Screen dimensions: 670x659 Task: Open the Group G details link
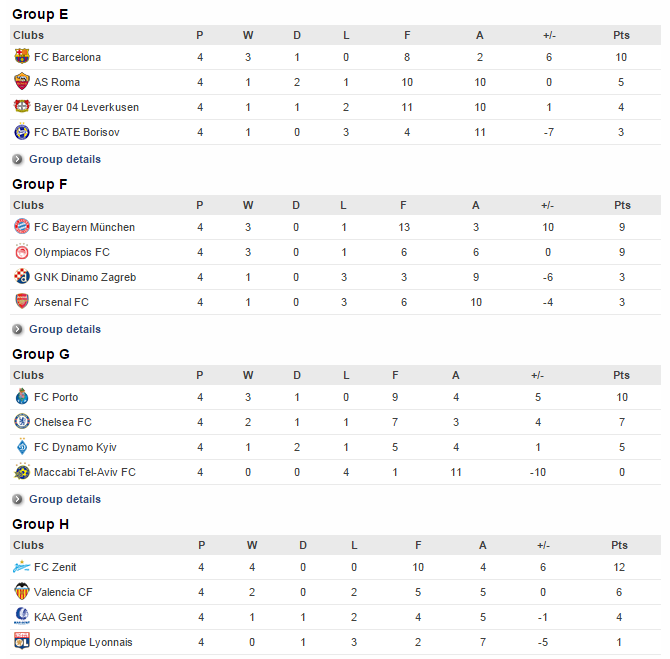(x=65, y=499)
